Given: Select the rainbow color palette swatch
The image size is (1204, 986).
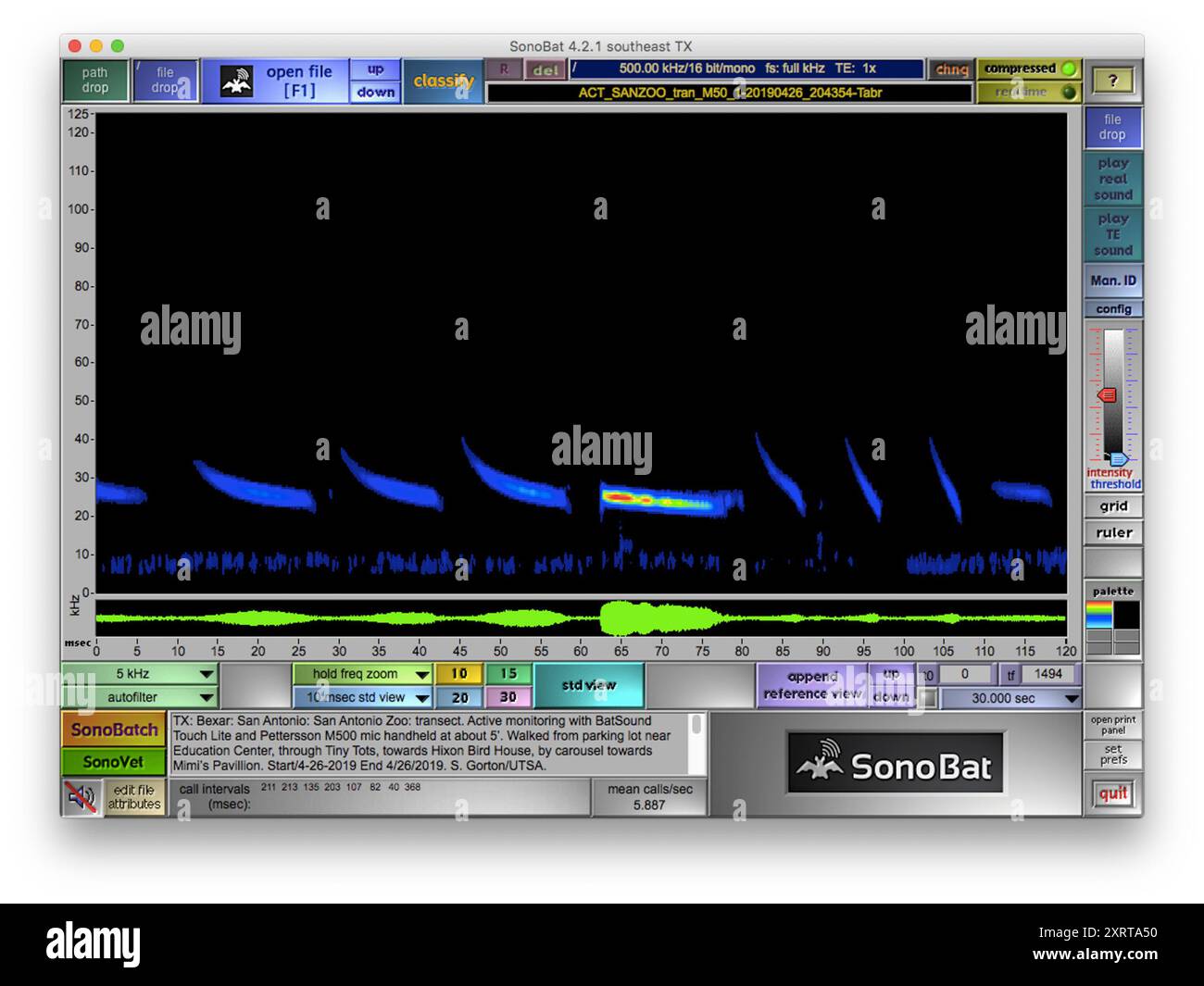Looking at the screenshot, I should [1098, 614].
